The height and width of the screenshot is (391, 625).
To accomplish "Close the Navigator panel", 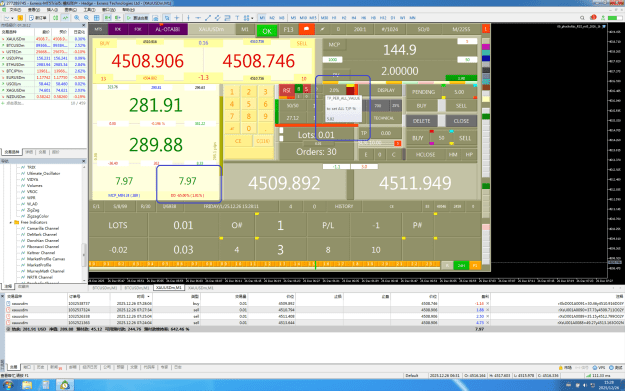I will (84, 161).
